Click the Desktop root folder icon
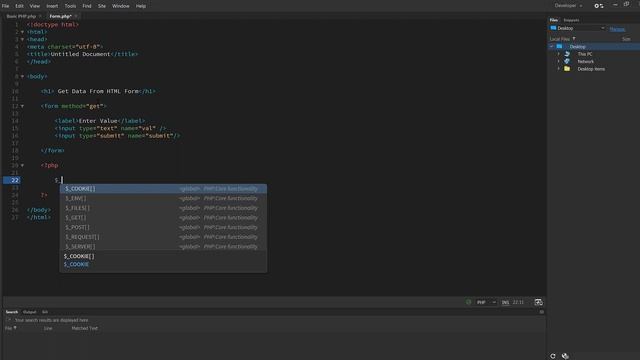 click(559, 47)
